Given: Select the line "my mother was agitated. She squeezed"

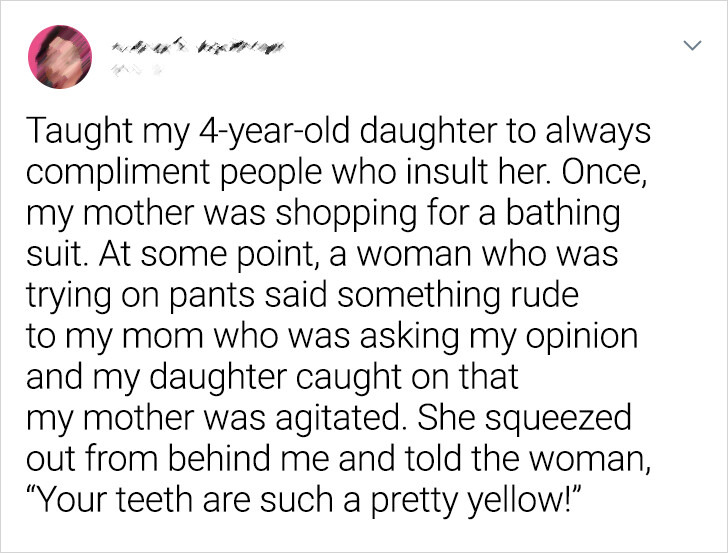Looking at the screenshot, I should pyautogui.click(x=329, y=417).
